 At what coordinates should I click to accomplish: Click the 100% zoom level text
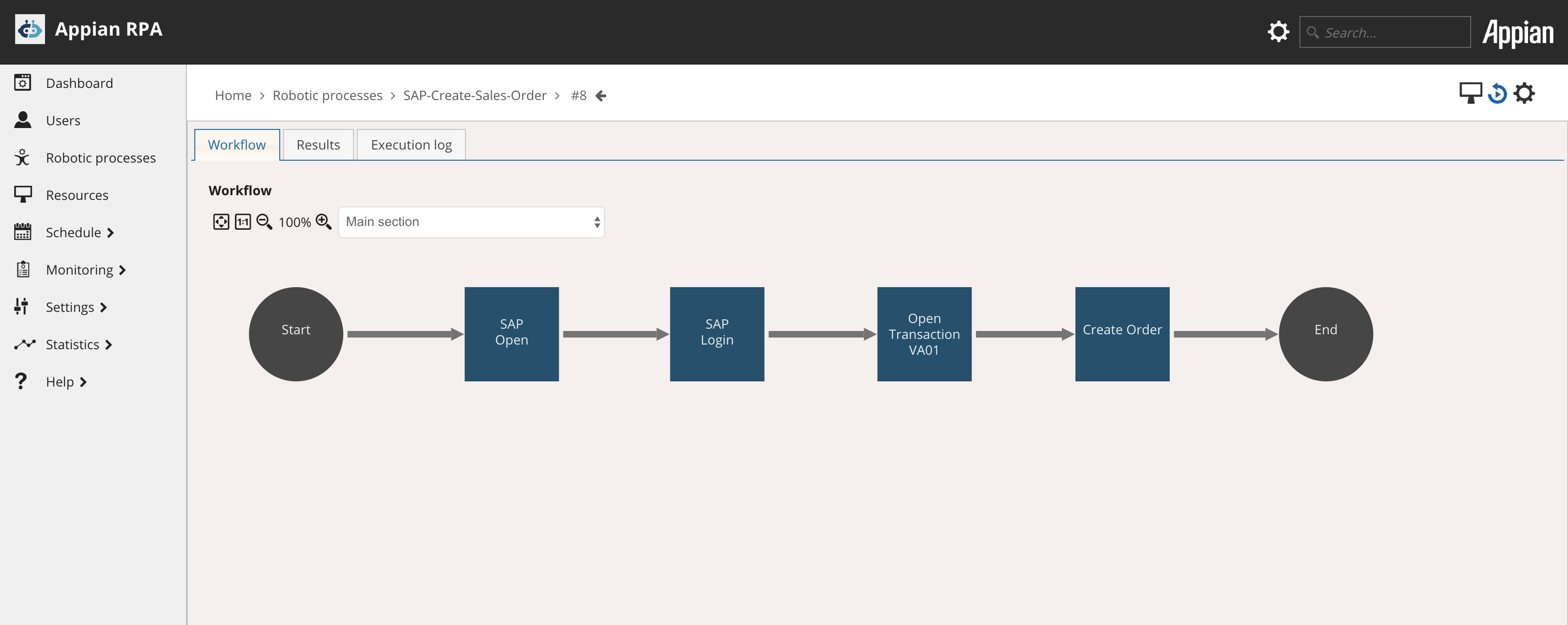(294, 223)
